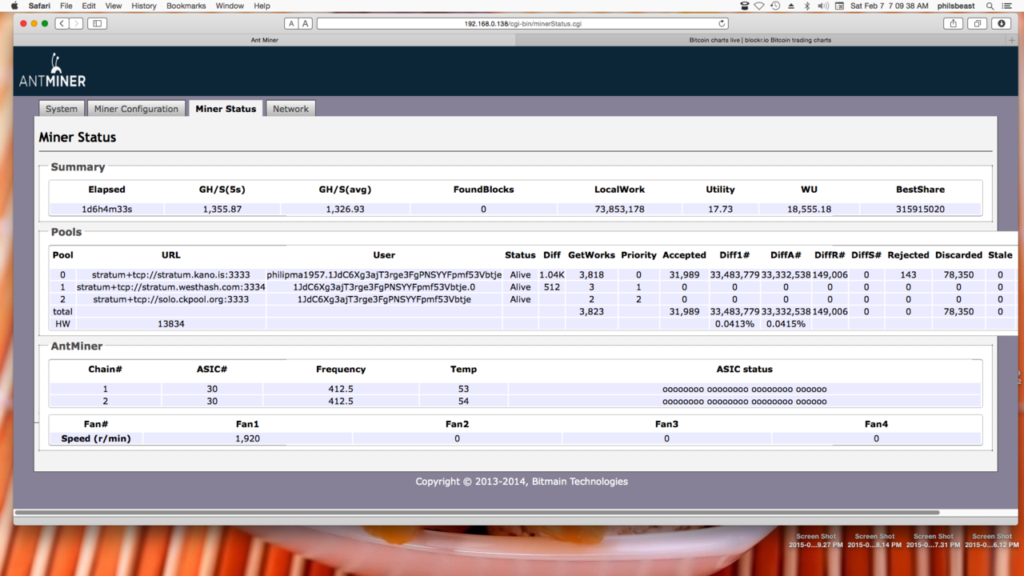Open the Share button in Safari toolbar
Image resolution: width=1024 pixels, height=576 pixels.
[953, 24]
